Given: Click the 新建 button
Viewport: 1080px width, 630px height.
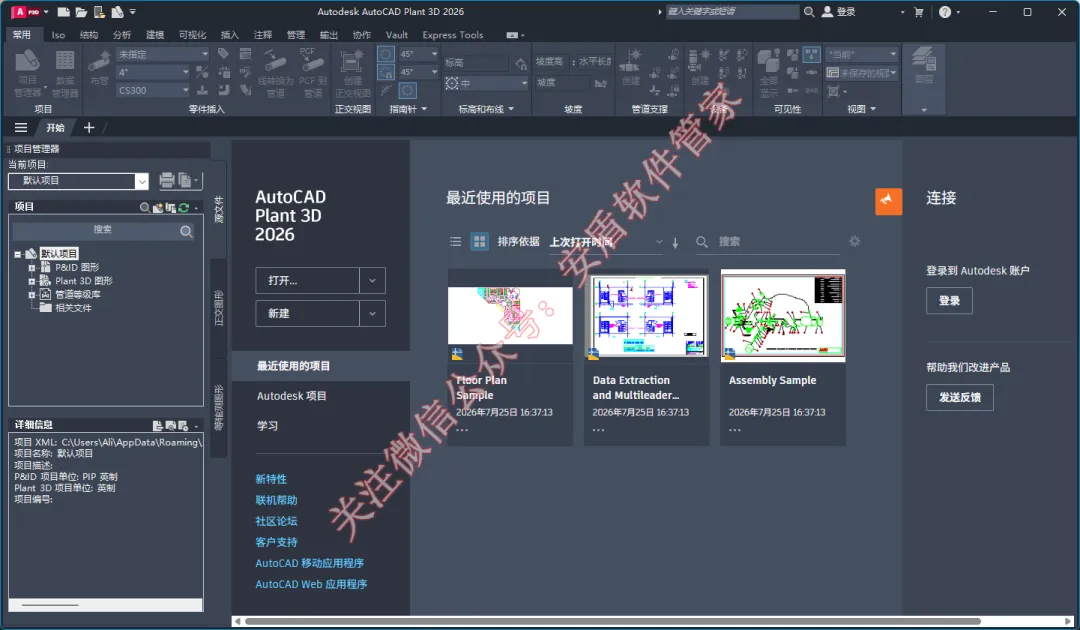Looking at the screenshot, I should [307, 313].
